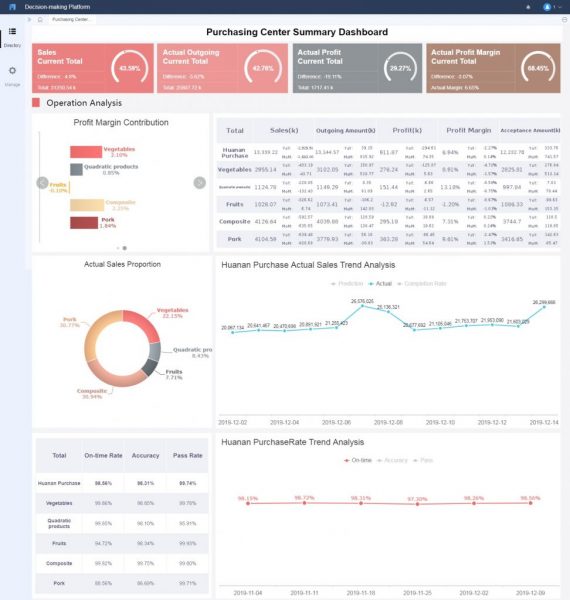
Task: Go to previous Profit Margin Contribution slide
Action: point(42,183)
